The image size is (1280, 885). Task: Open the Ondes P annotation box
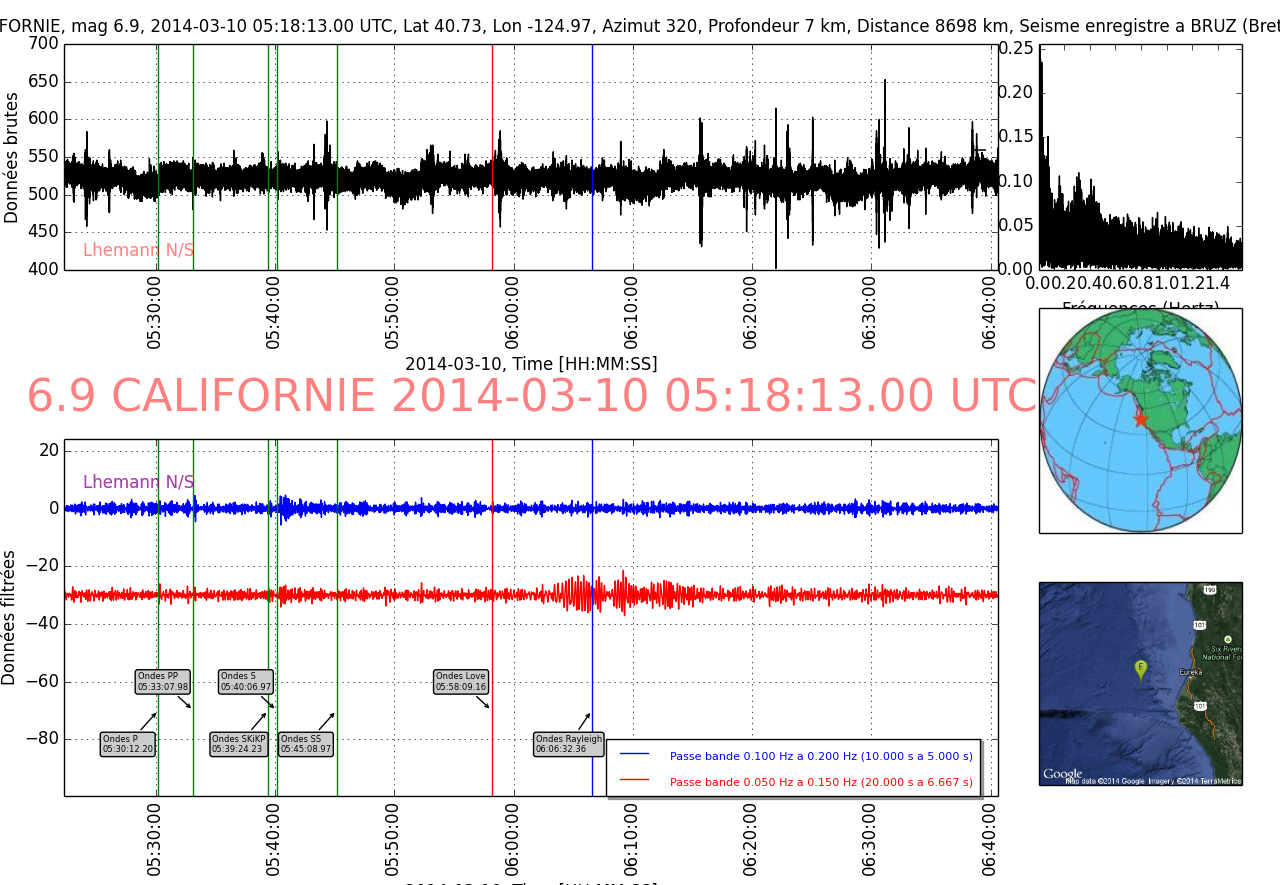pos(128,744)
